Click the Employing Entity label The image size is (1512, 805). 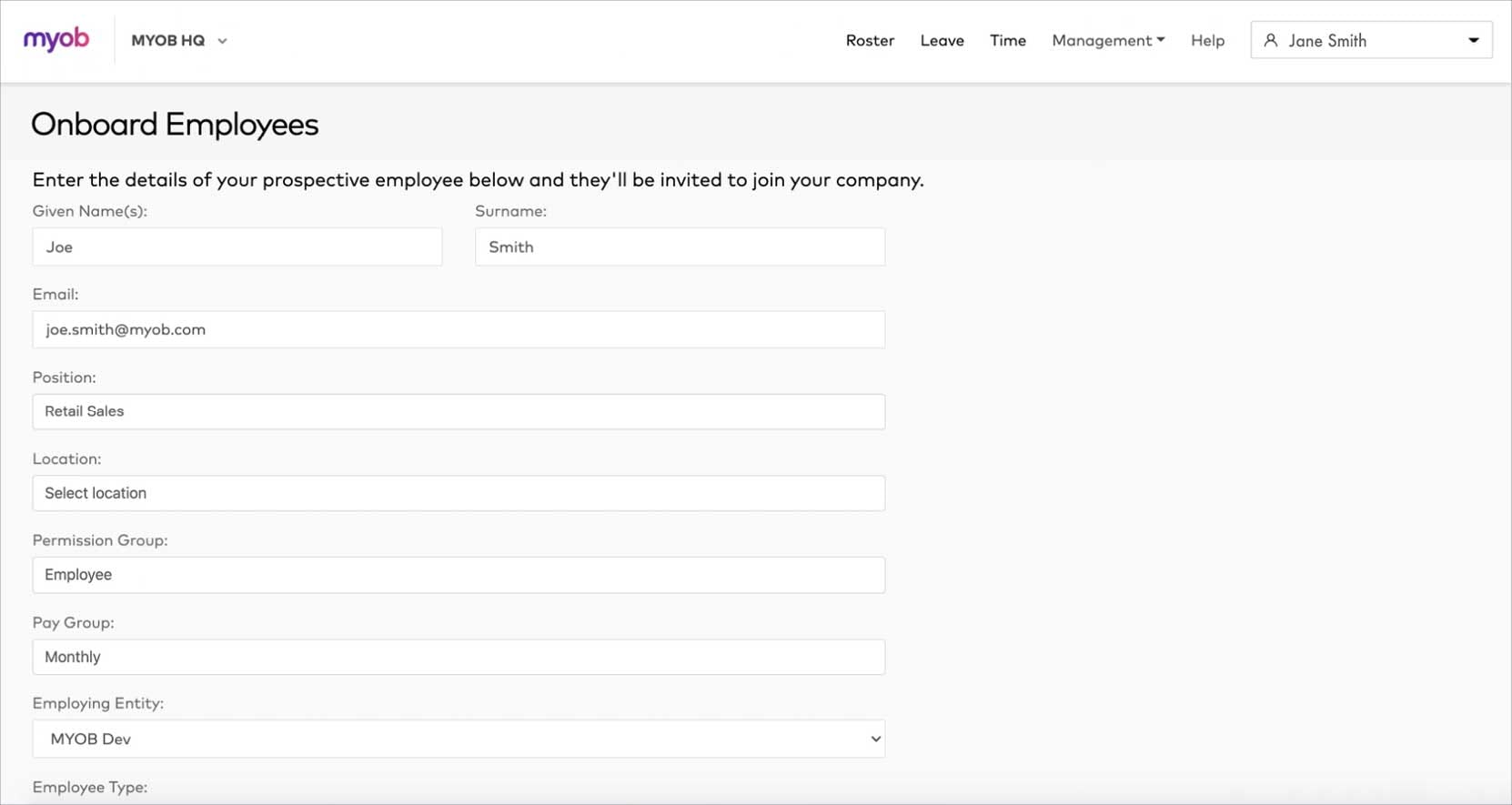coord(98,703)
